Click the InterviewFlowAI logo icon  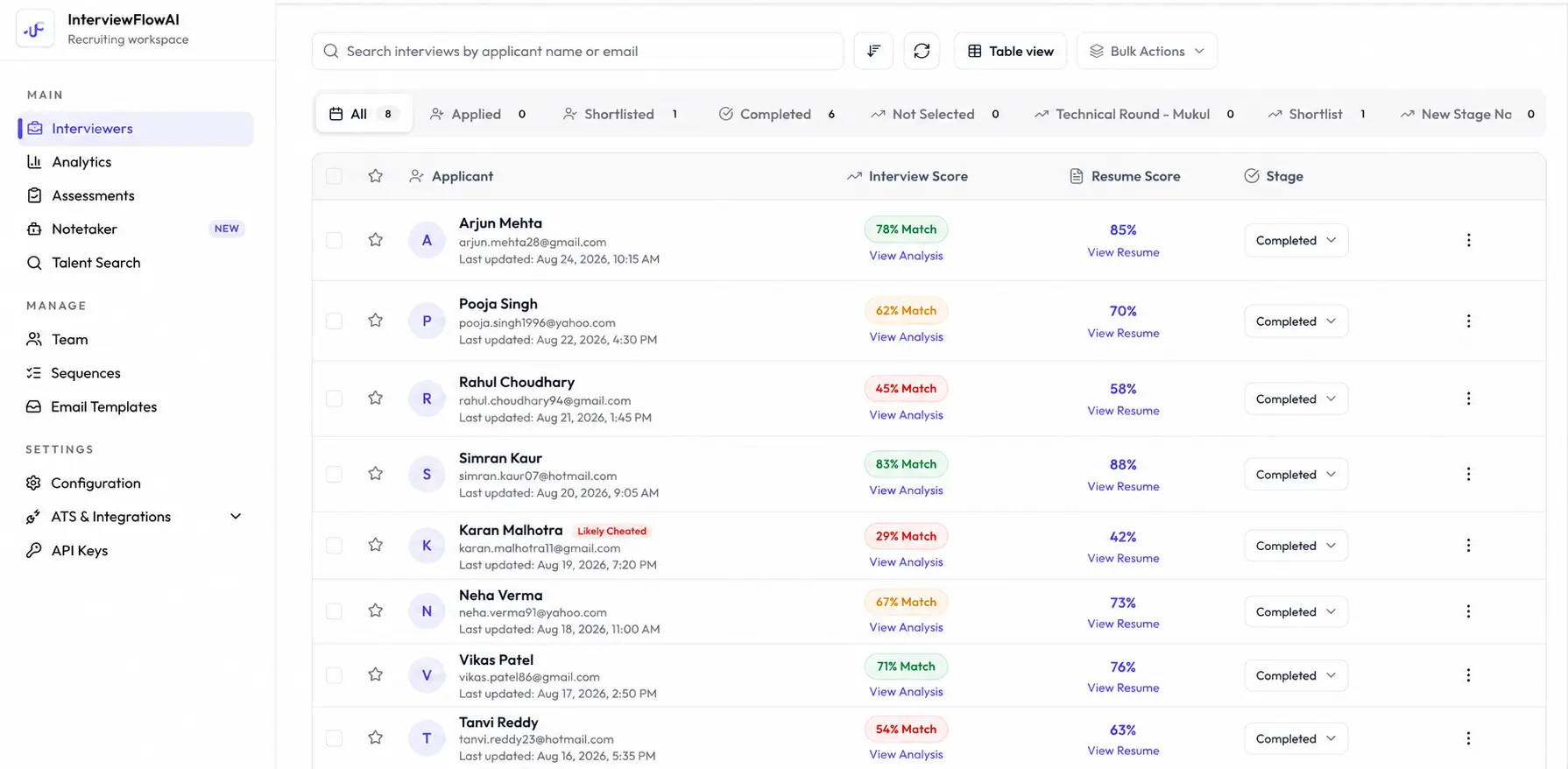(35, 29)
